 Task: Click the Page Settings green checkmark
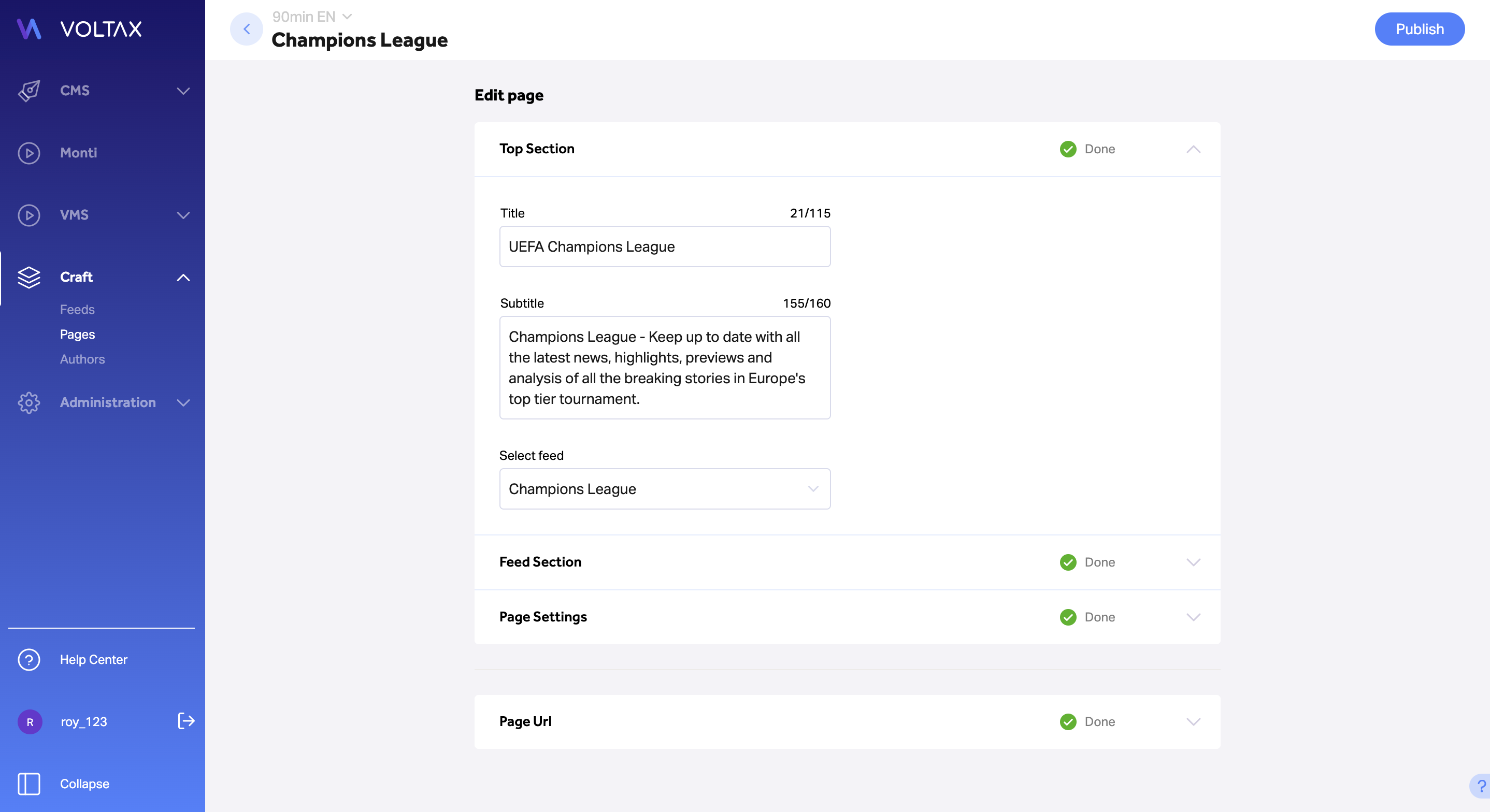[1068, 617]
